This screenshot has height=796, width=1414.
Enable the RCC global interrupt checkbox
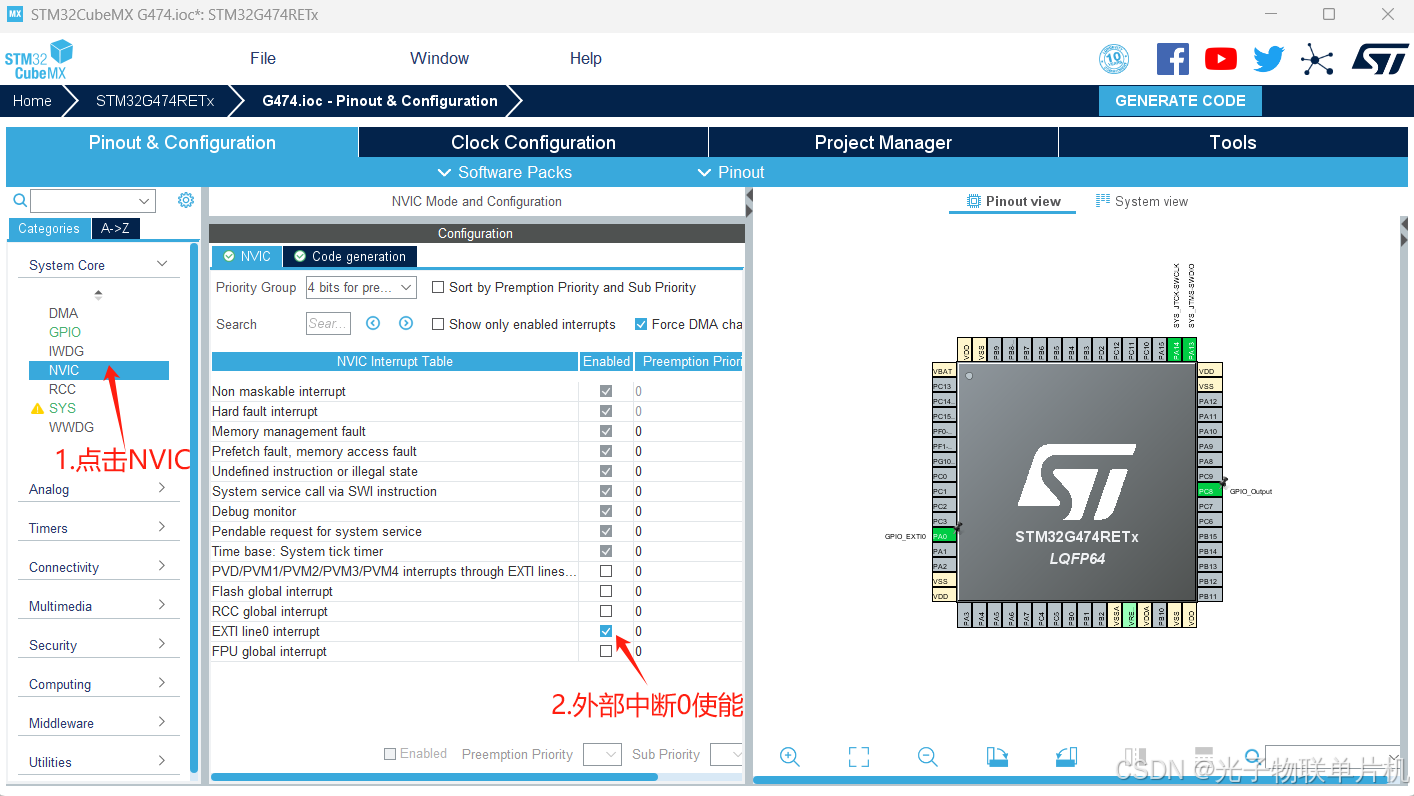pyautogui.click(x=606, y=611)
